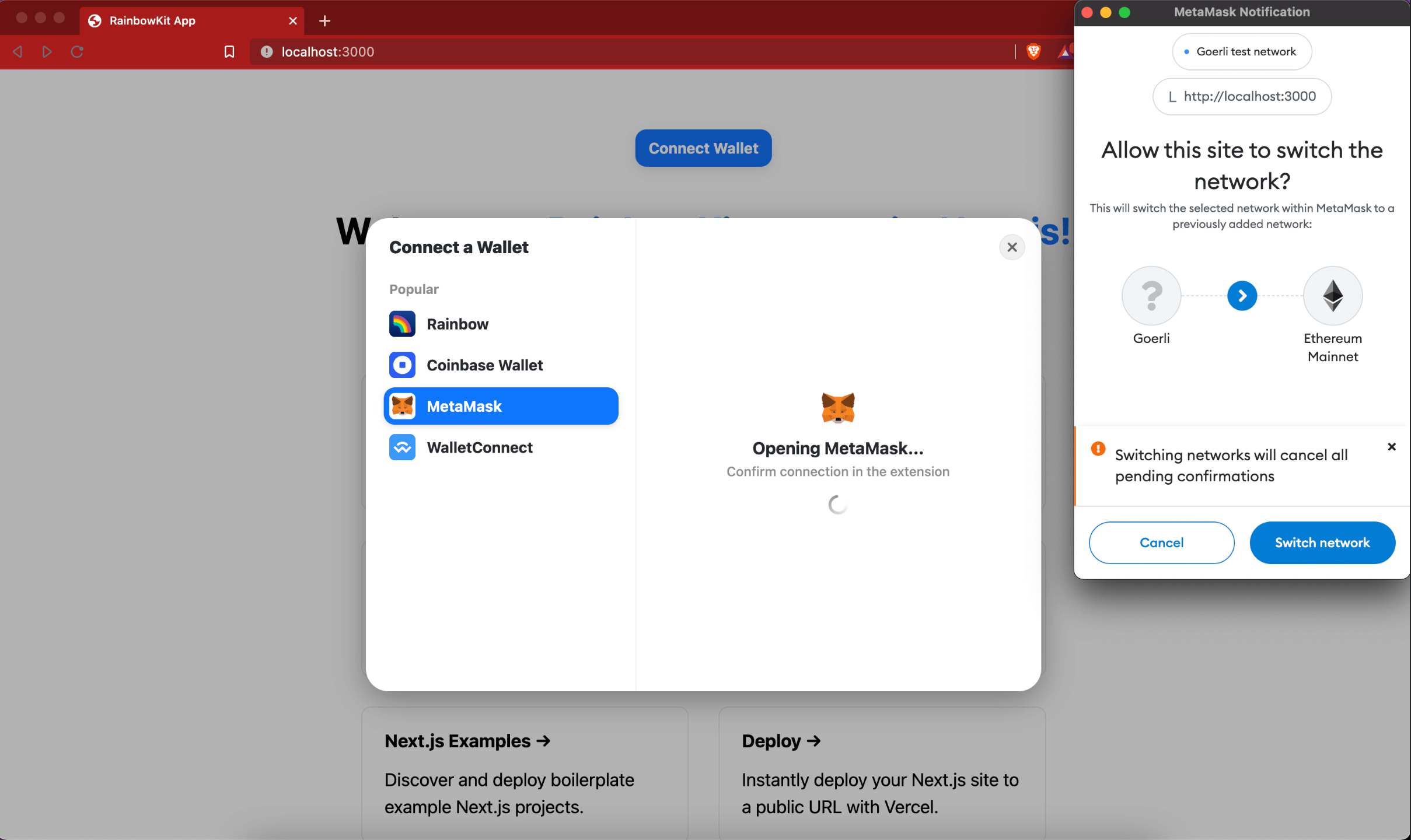
Task: Click the large MetaMask fox above Opening MetaMask
Action: pyautogui.click(x=838, y=407)
